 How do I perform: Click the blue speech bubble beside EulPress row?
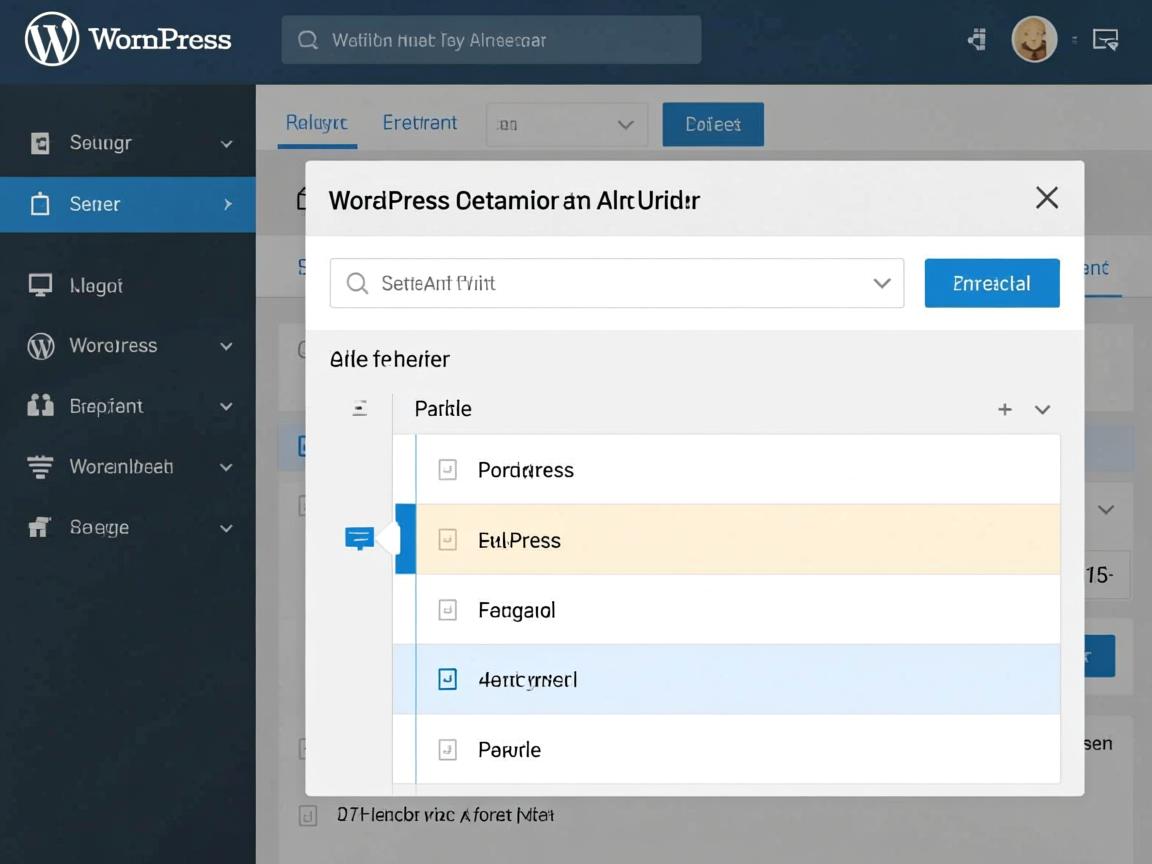360,538
